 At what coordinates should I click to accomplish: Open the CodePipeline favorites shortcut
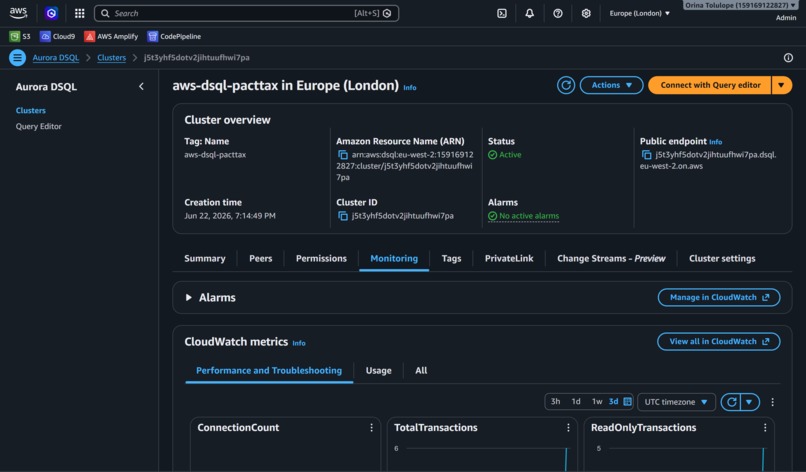[174, 37]
